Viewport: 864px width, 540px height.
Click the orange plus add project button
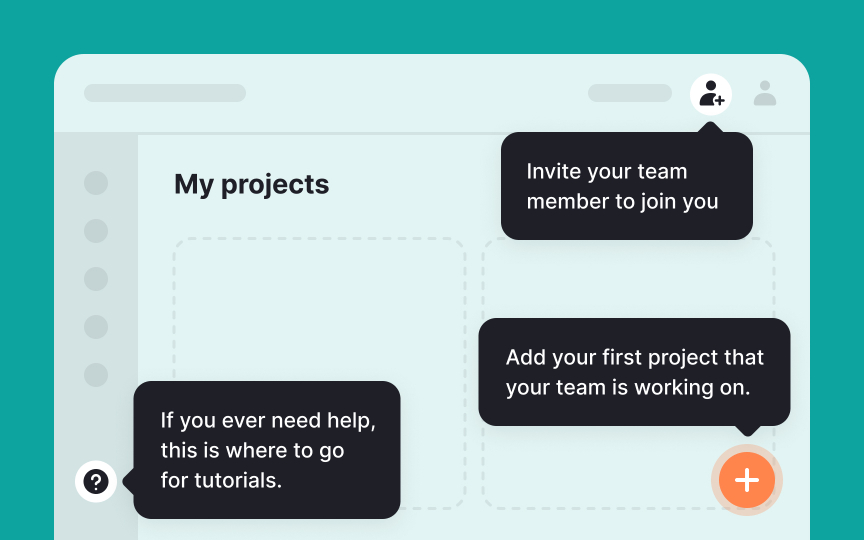click(747, 480)
